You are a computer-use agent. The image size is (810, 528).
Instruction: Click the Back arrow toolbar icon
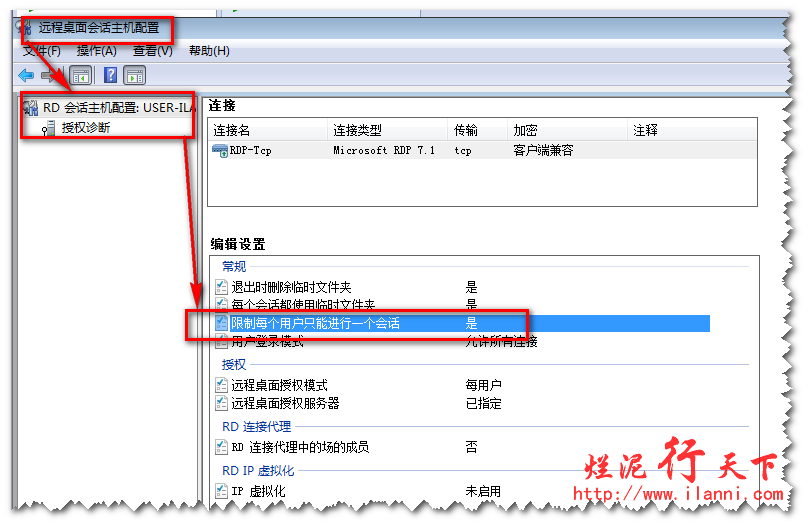point(26,76)
